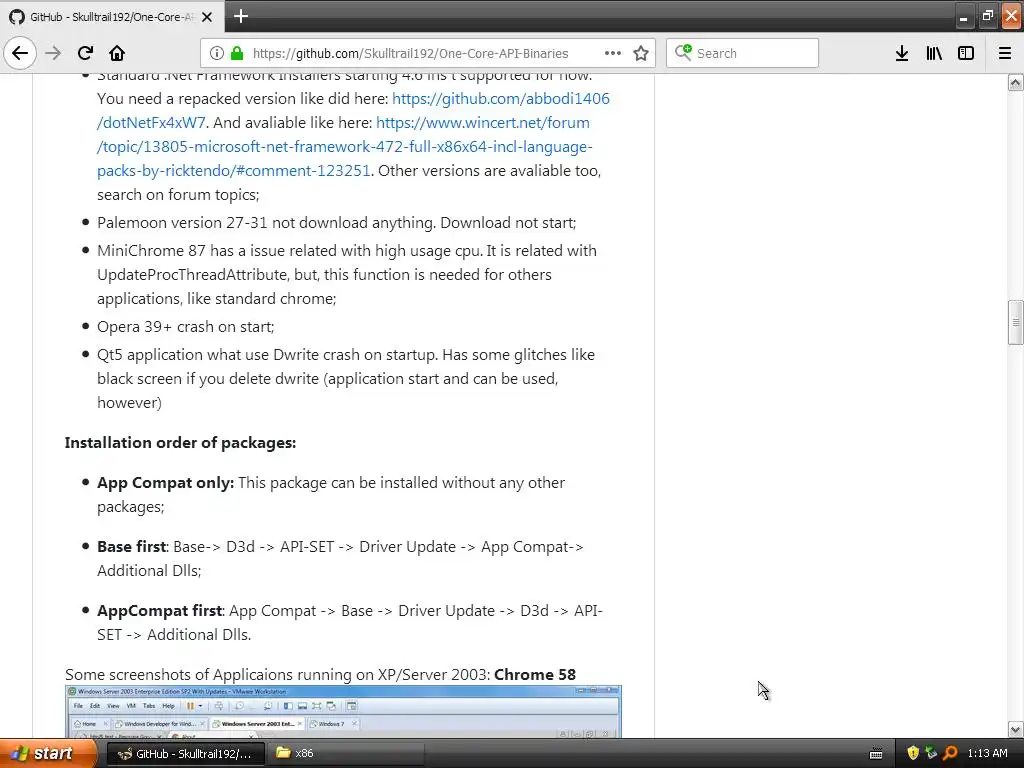Open the Firefox hamburger menu

tap(1005, 53)
